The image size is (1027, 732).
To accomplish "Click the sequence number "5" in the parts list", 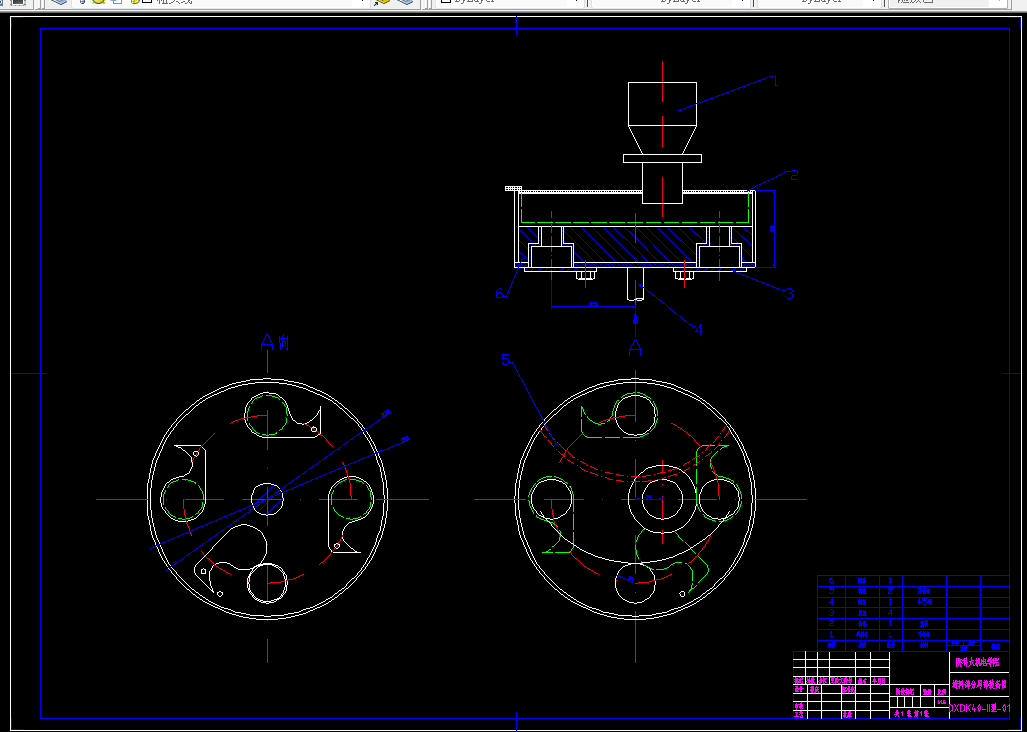I will (x=831, y=591).
